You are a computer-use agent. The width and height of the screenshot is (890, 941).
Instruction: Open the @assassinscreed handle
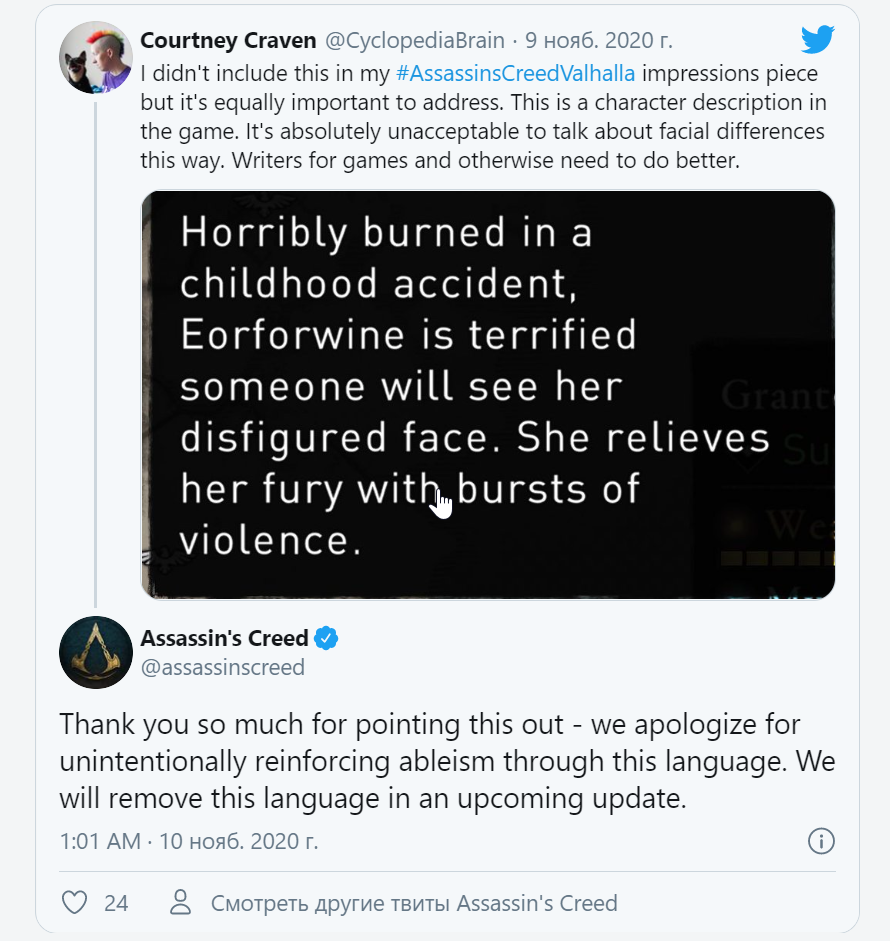click(222, 667)
